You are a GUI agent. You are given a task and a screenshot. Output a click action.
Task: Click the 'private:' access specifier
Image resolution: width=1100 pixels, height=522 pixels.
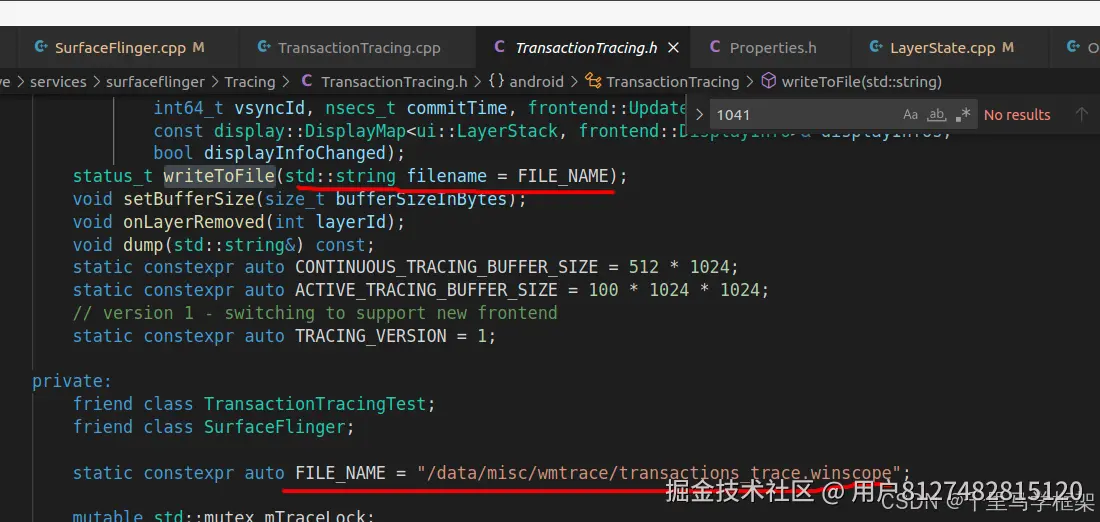point(72,381)
